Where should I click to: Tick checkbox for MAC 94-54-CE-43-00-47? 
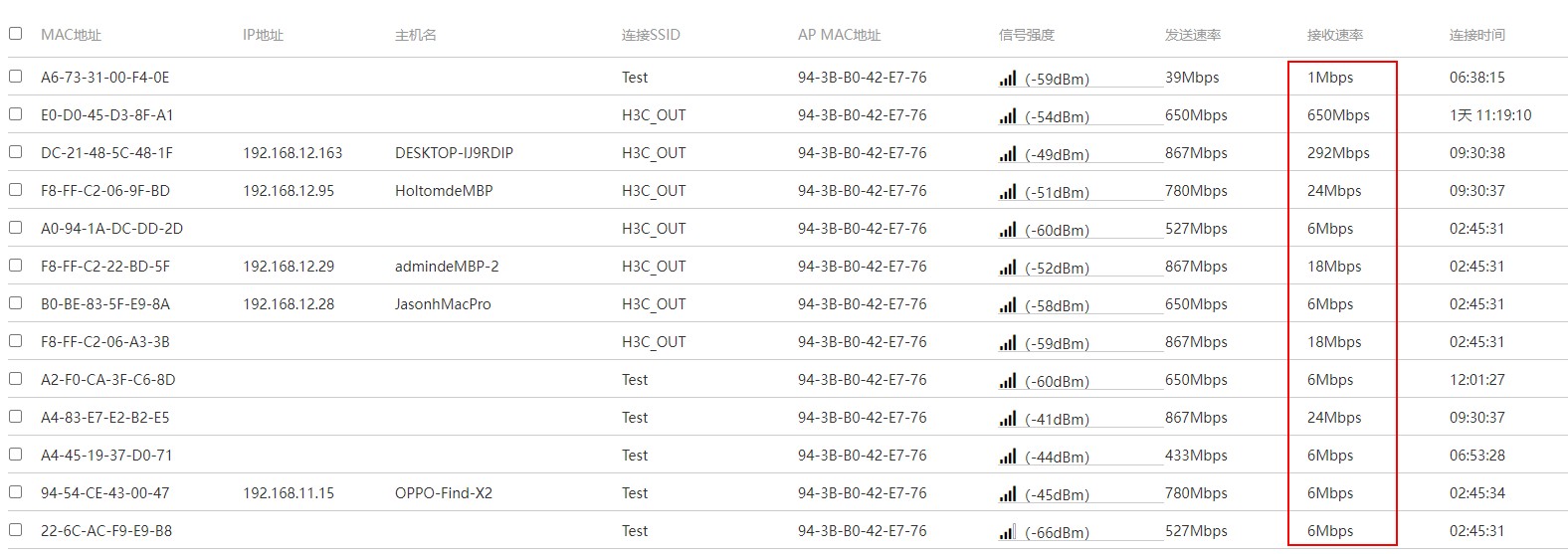[x=15, y=492]
